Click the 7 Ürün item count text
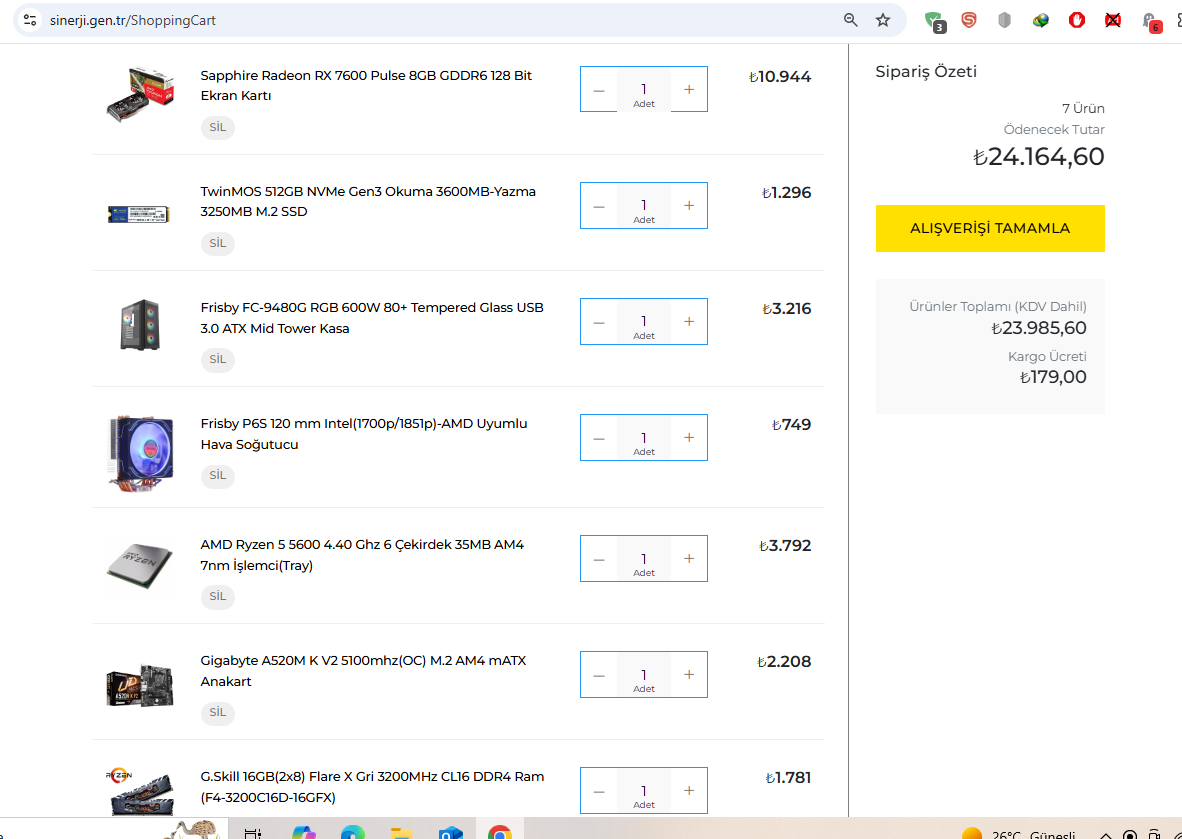Viewport: 1182px width, 839px height. click(1083, 109)
